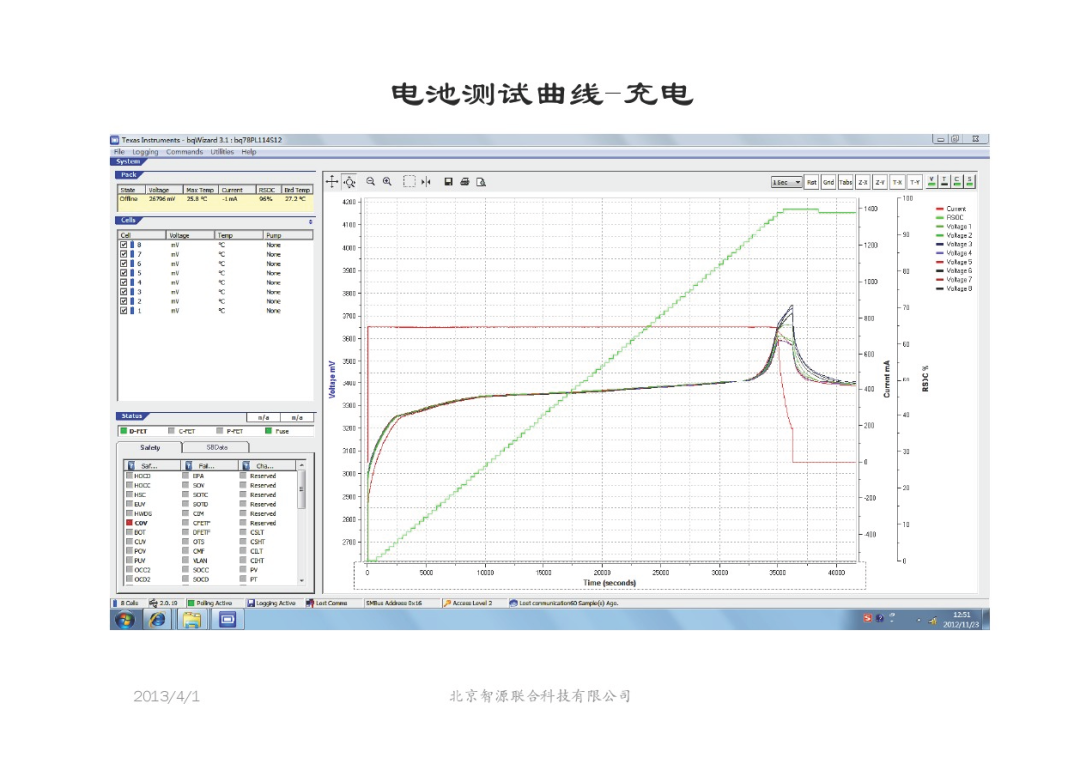Viewport: 1080px width, 764px height.
Task: Click the Rst button in chart toolbar
Action: click(812, 182)
